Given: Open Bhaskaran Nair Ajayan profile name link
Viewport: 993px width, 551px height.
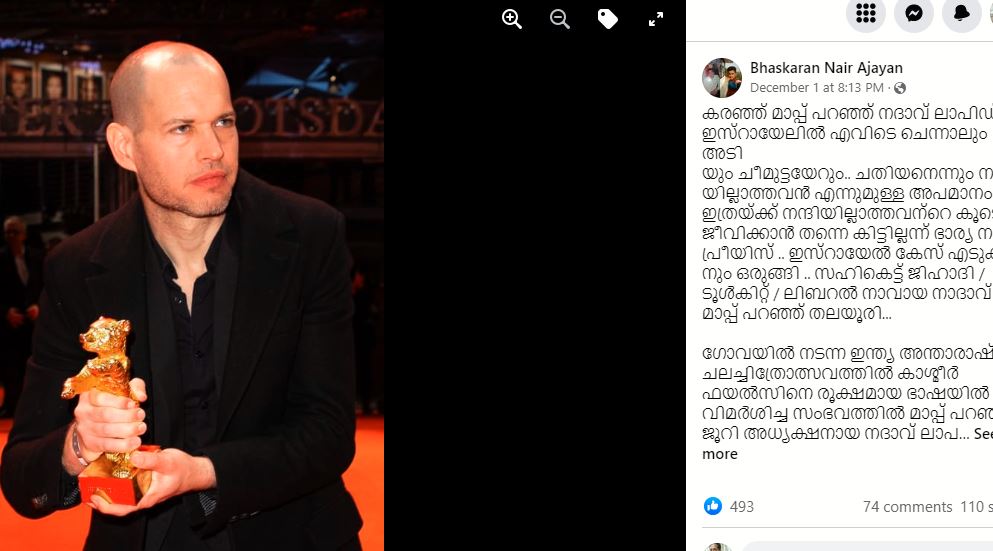Looking at the screenshot, I should tap(826, 68).
